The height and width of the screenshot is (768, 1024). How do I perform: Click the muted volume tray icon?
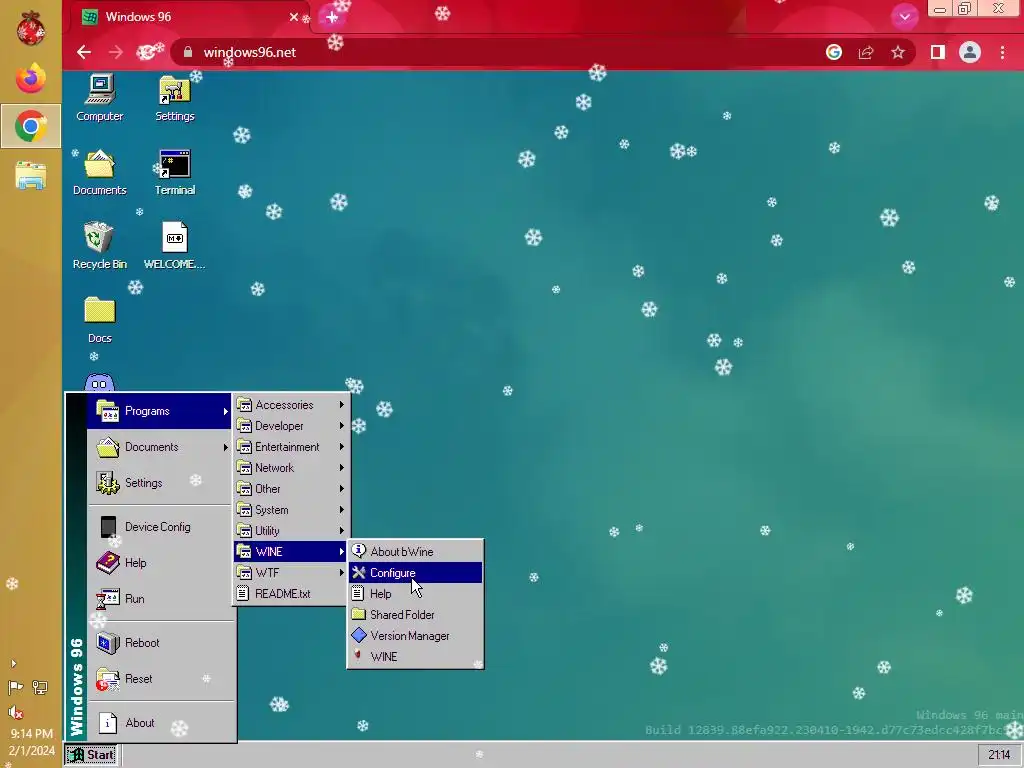tap(16, 712)
